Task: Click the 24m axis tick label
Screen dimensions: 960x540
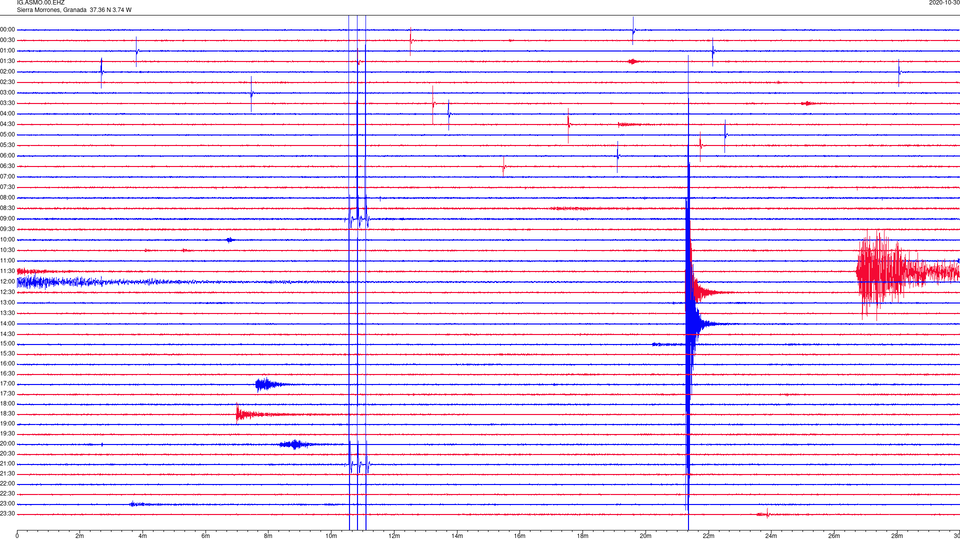Action: (x=771, y=536)
